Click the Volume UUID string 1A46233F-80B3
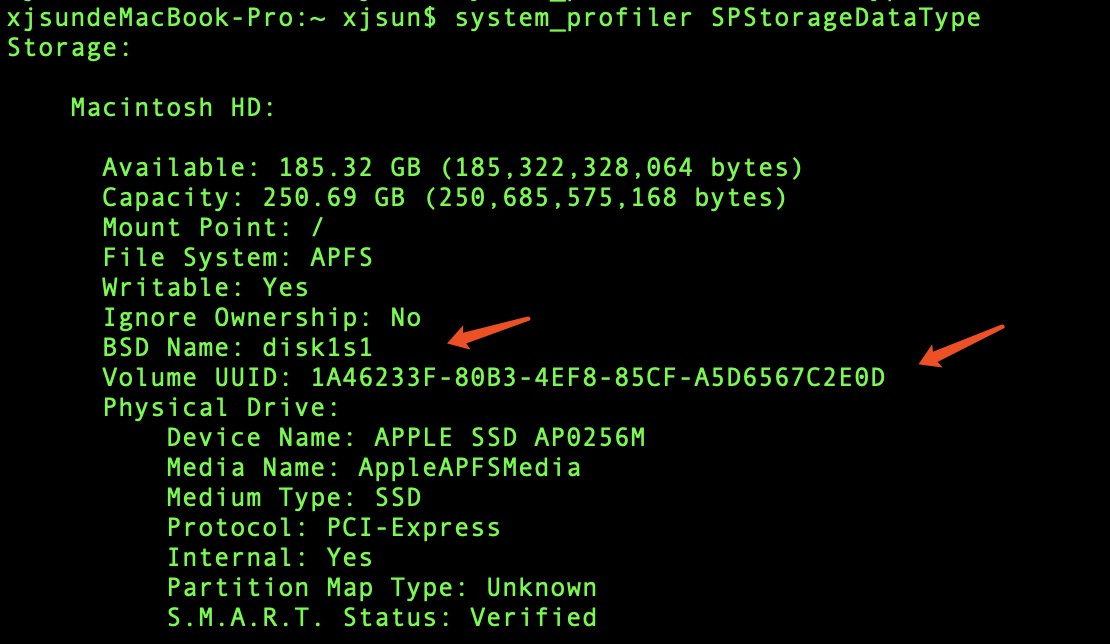 coord(598,377)
